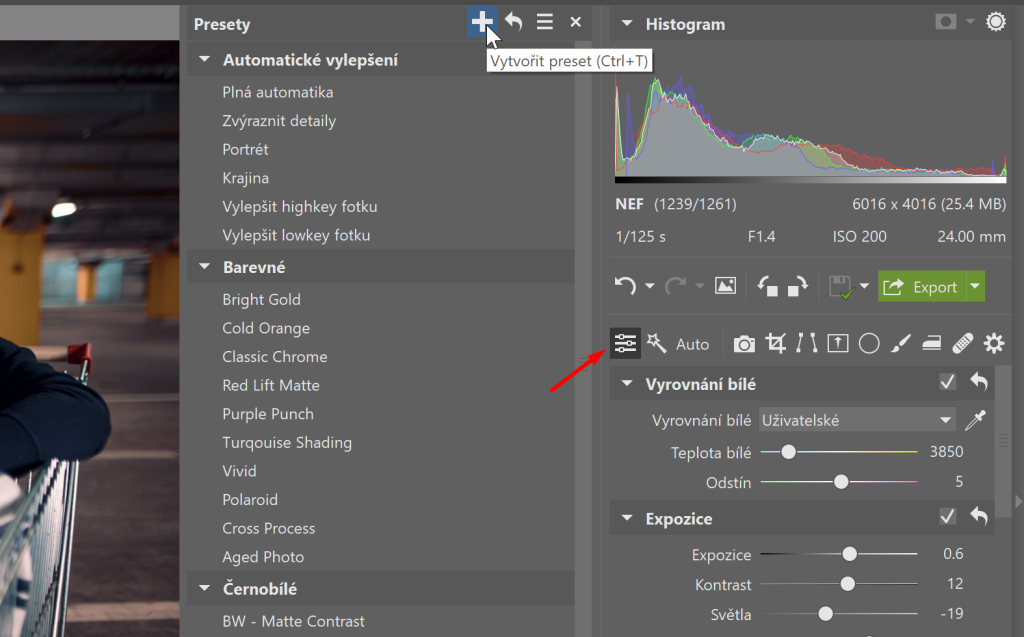Apply the Krajina preset

[x=246, y=178]
